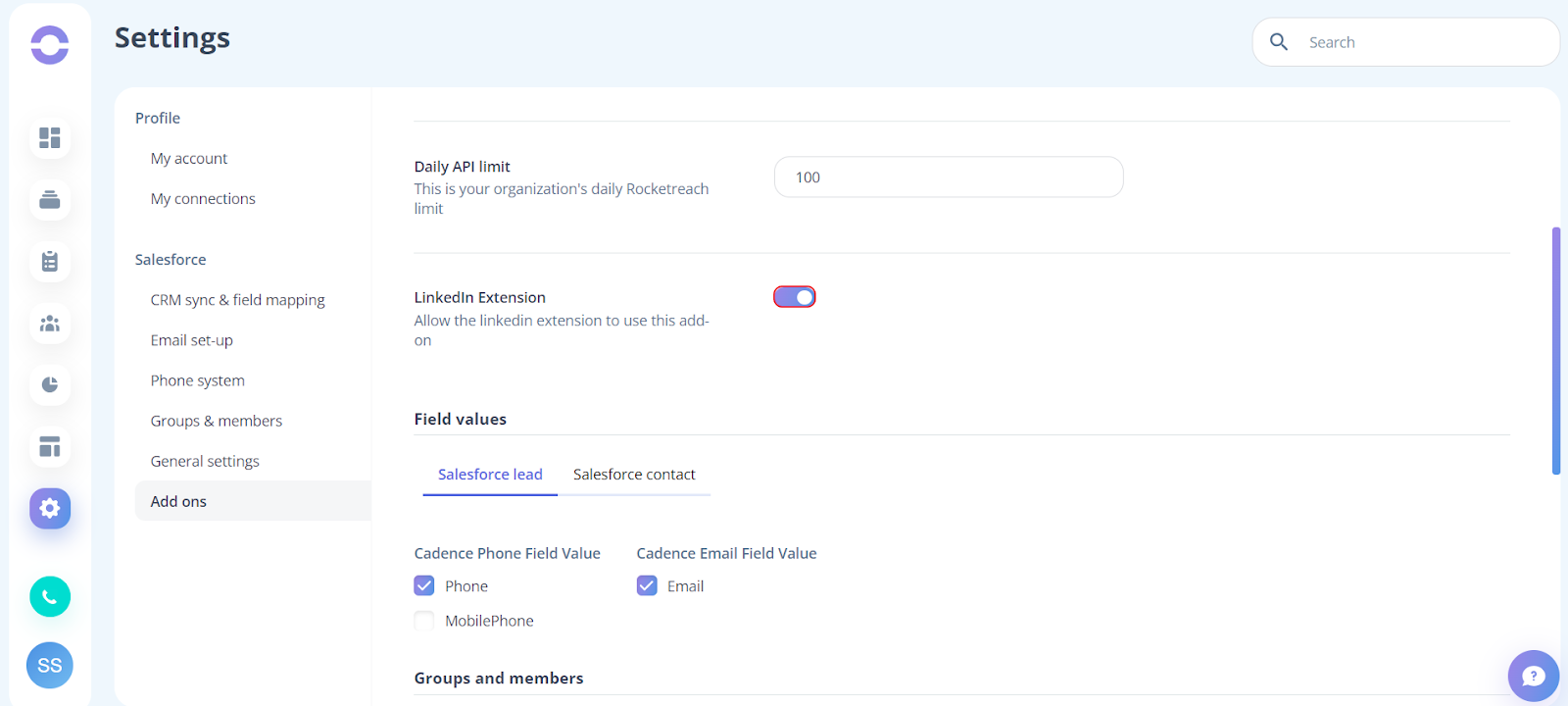Screen dimensions: 1568x706
Task: Click Cadence Phone Field Value label
Action: 508,553
